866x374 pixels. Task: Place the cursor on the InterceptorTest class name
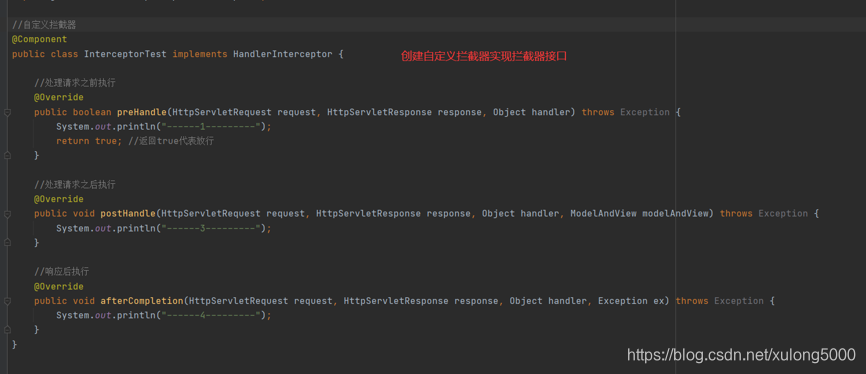point(125,54)
